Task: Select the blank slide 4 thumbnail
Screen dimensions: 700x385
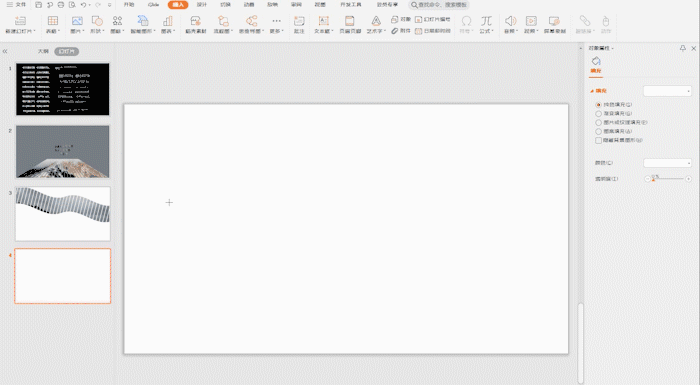Action: (x=62, y=276)
